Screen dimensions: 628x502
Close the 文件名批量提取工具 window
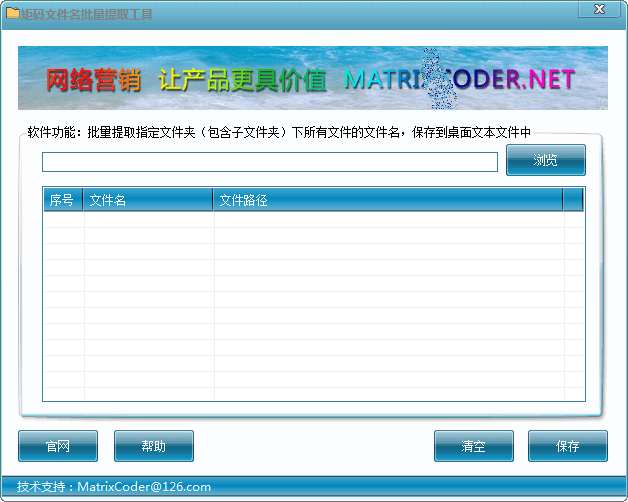point(599,10)
